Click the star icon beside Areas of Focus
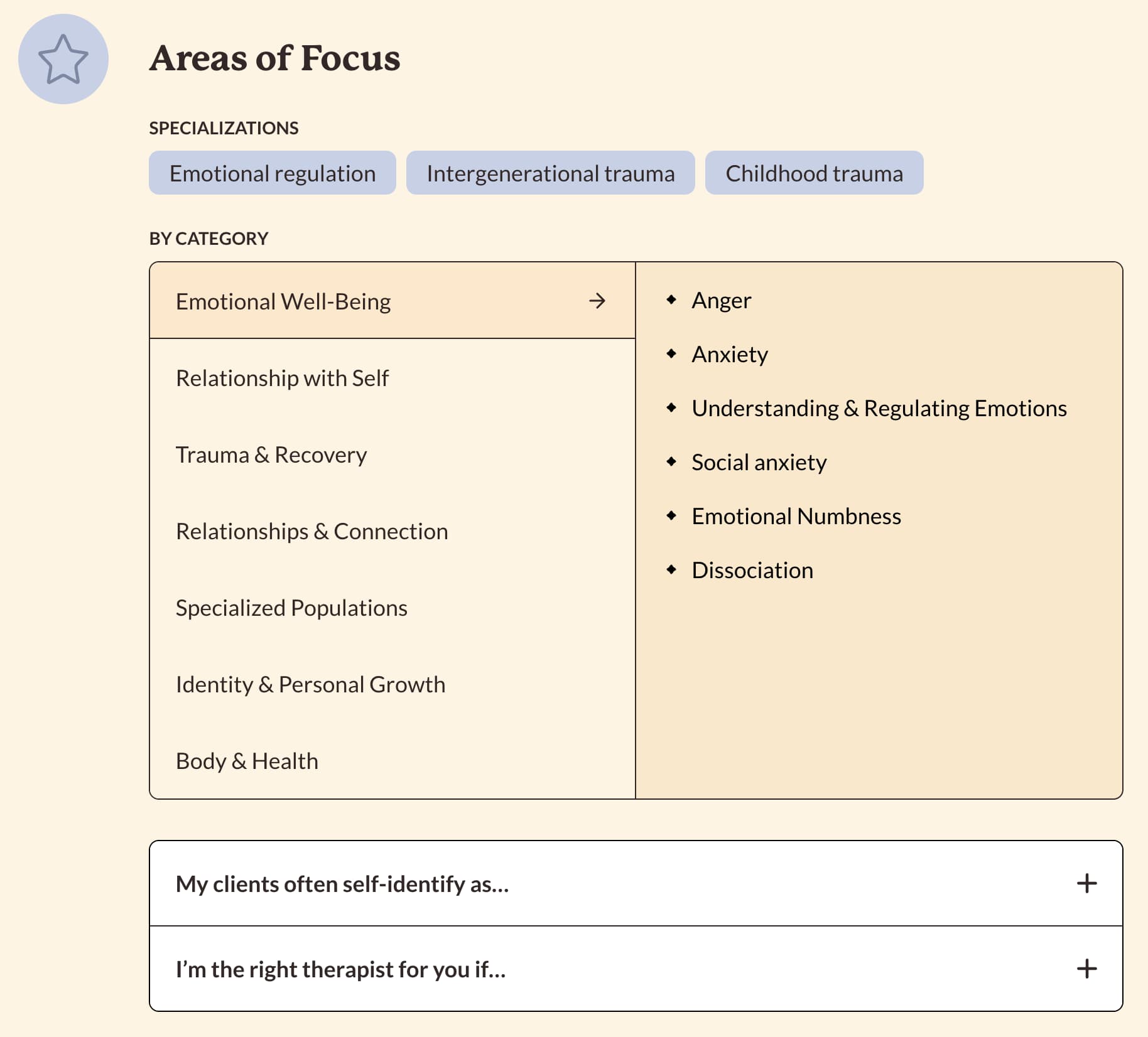The width and height of the screenshot is (1148, 1037). pos(63,59)
